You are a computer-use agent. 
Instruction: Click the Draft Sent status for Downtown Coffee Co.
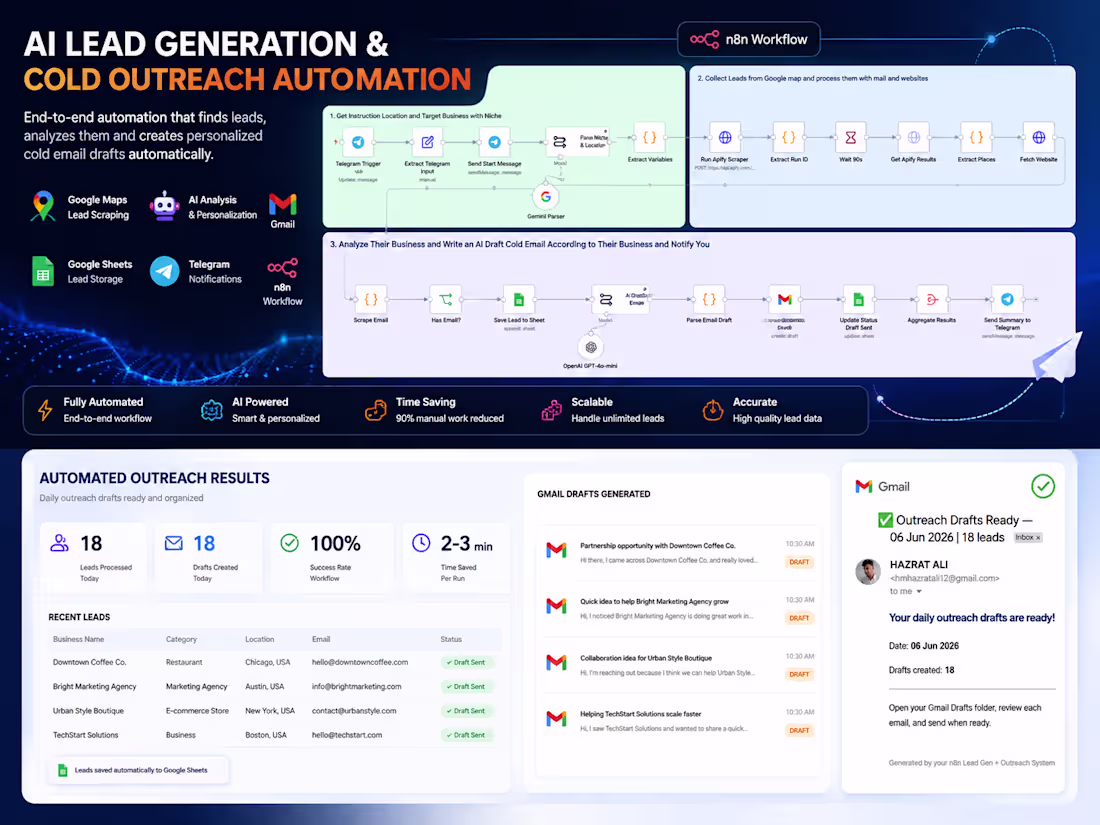pos(467,662)
